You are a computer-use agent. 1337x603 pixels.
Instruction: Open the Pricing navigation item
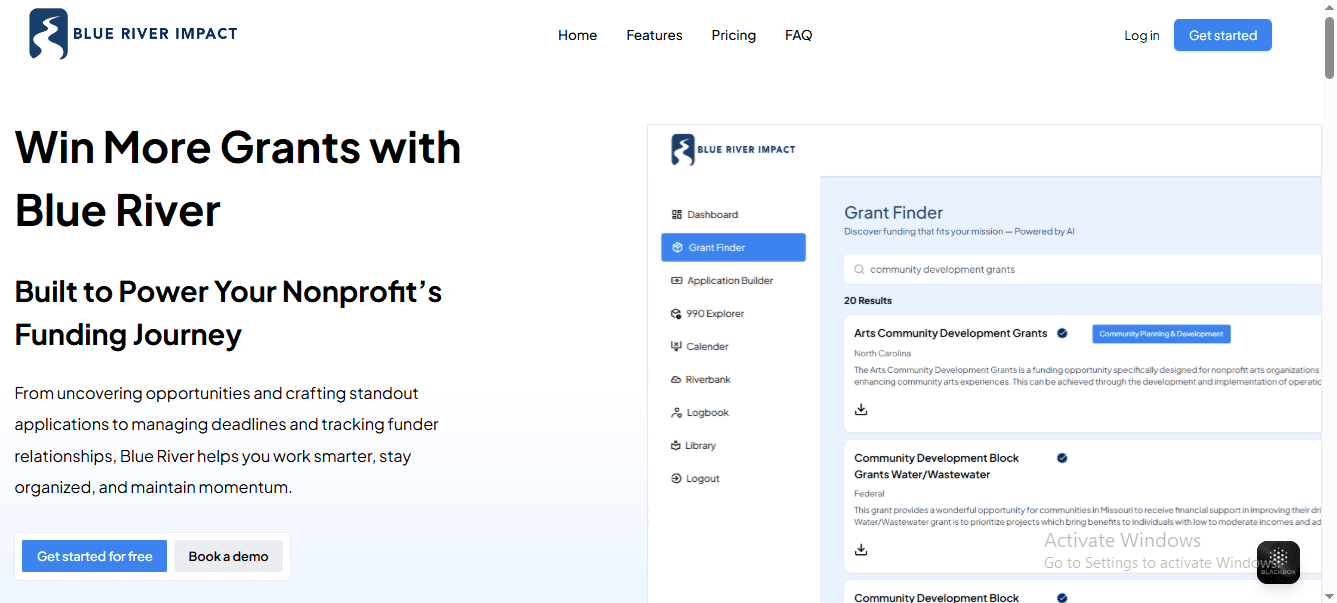pyautogui.click(x=733, y=35)
